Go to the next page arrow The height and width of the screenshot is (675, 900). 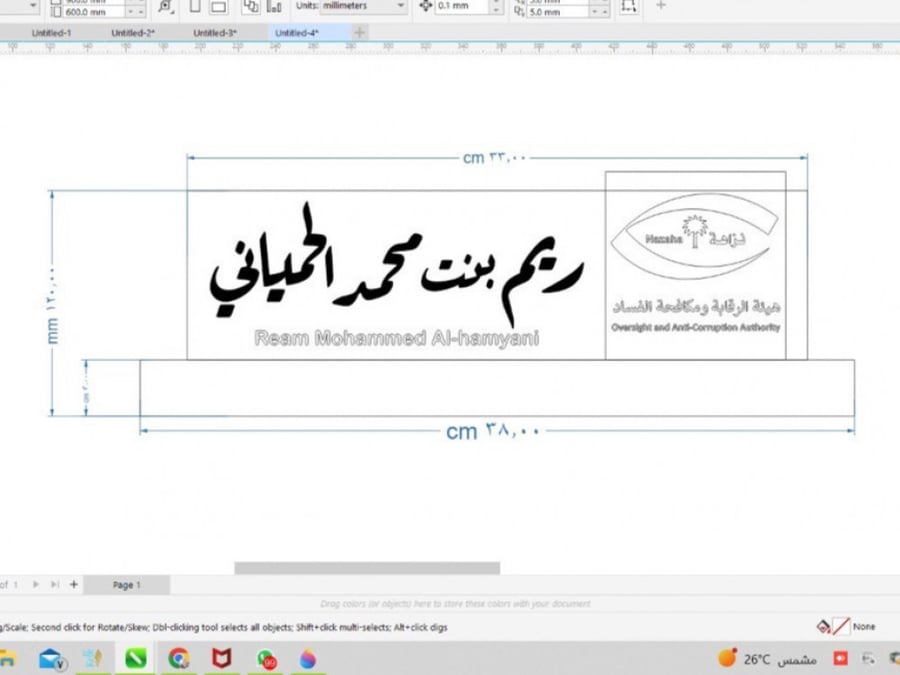click(36, 584)
